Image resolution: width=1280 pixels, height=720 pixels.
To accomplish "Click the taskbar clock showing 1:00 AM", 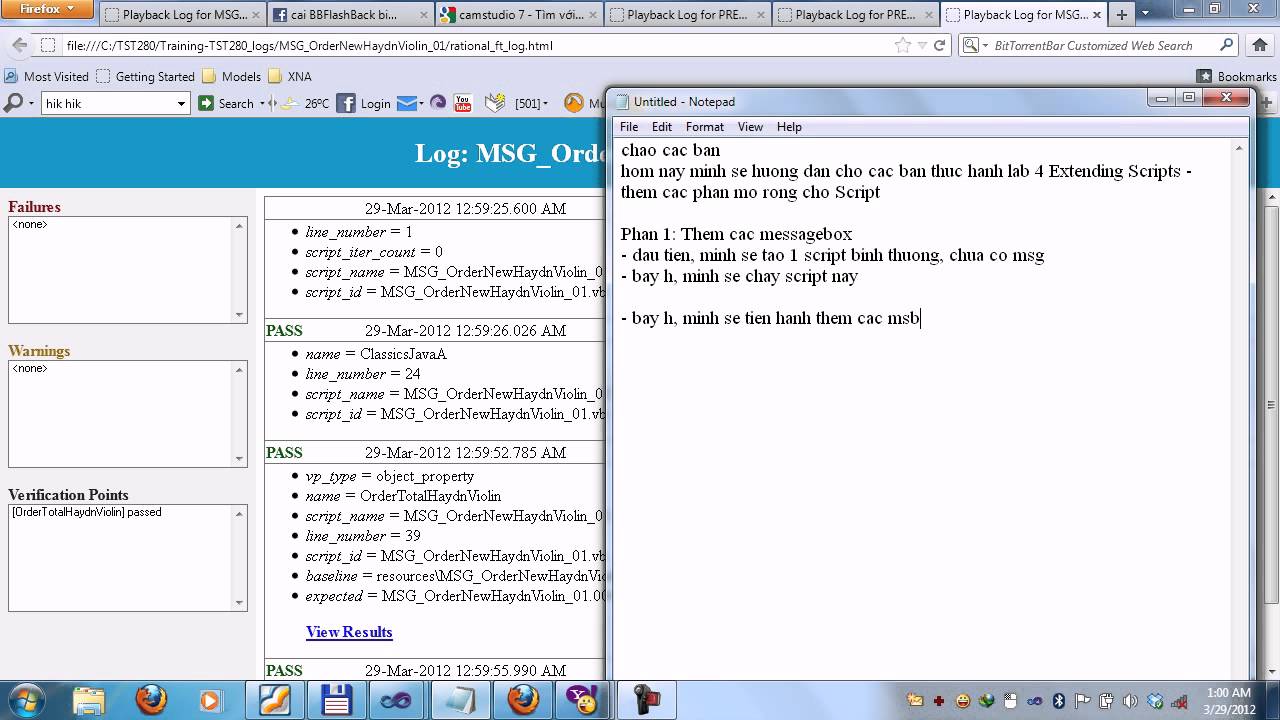I will [1227, 700].
